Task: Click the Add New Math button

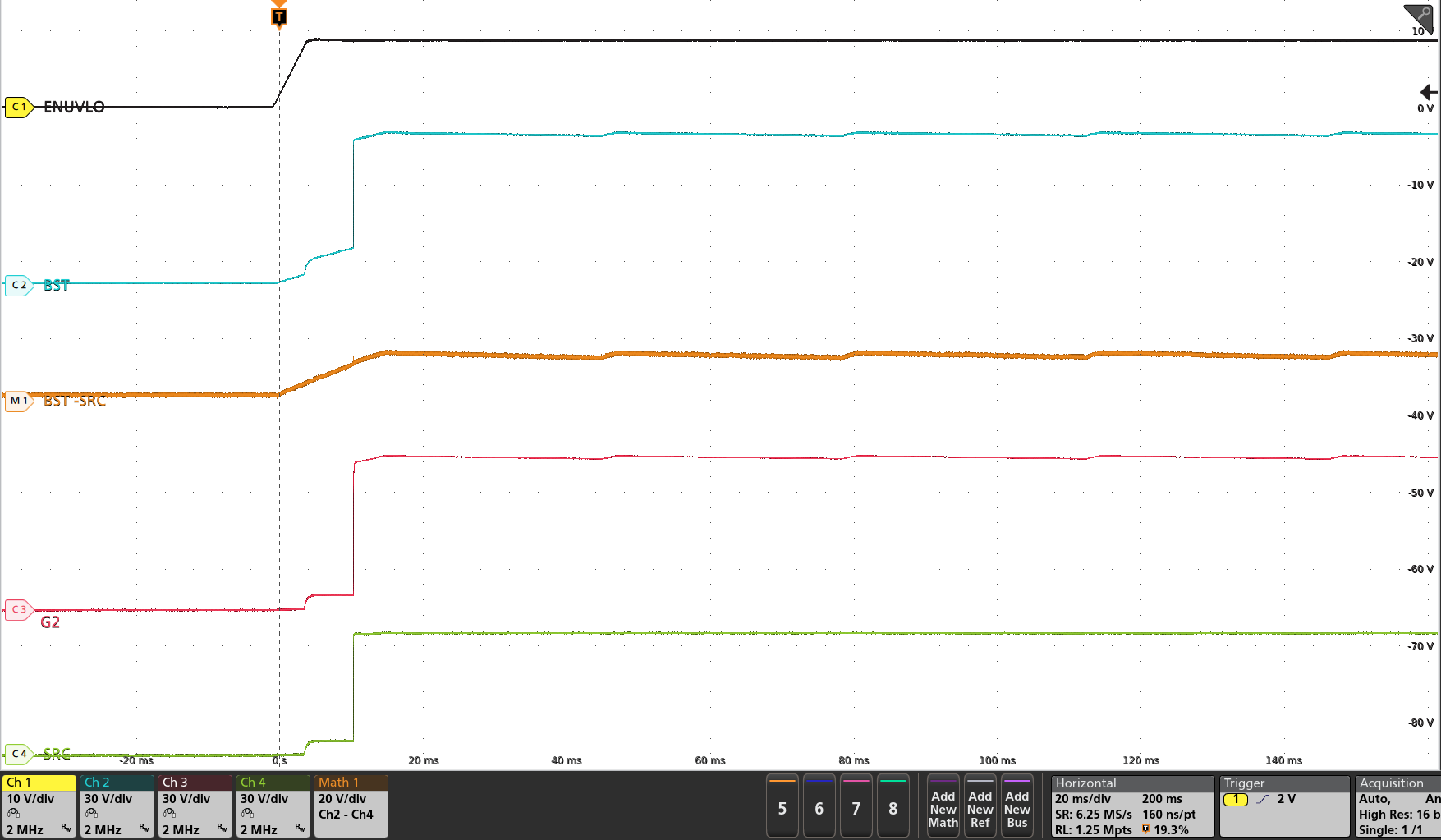Action: pos(943,807)
